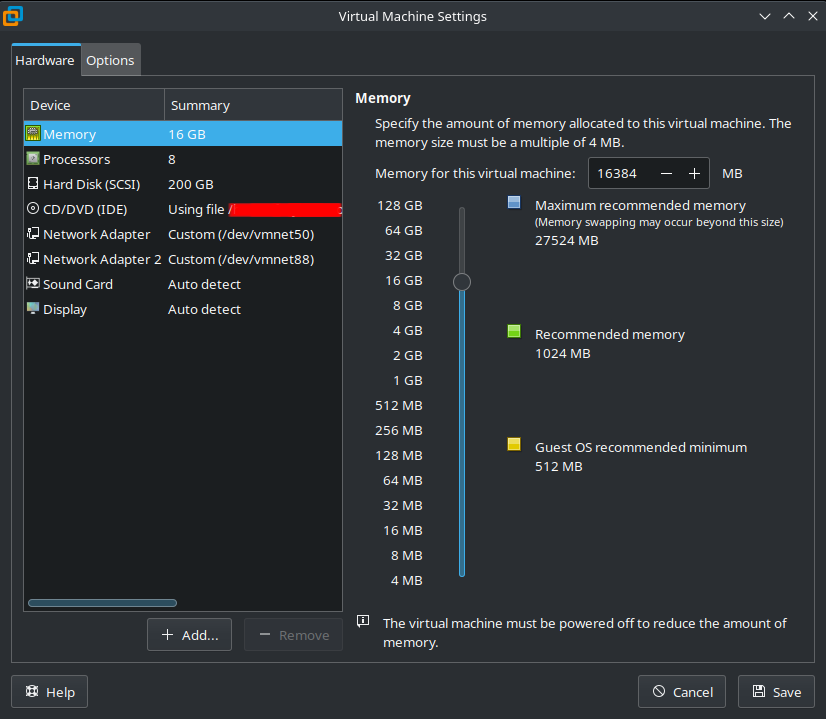
Task: Select the Memory device icon
Action: click(32, 134)
